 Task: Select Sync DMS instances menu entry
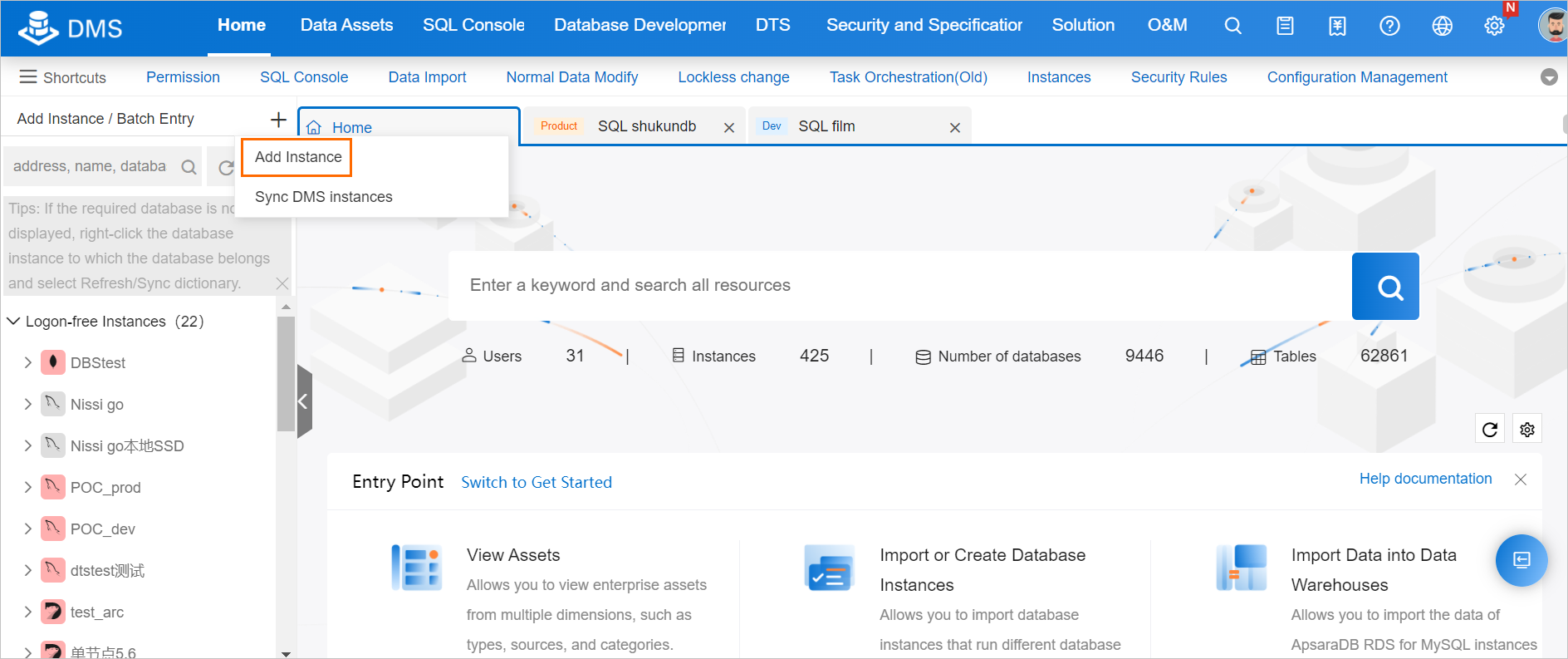point(323,197)
